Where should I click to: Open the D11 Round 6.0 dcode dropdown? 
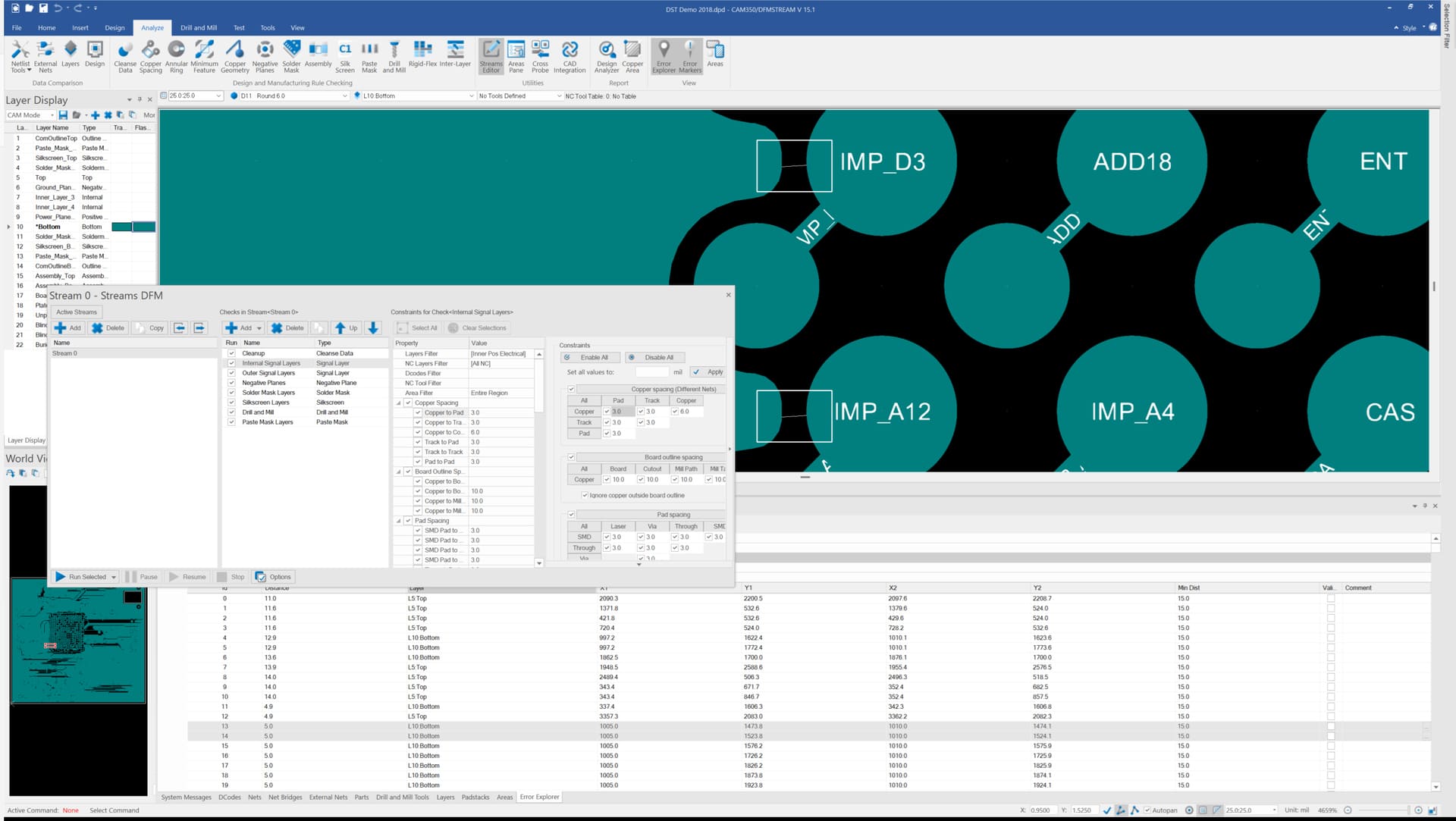(x=346, y=96)
